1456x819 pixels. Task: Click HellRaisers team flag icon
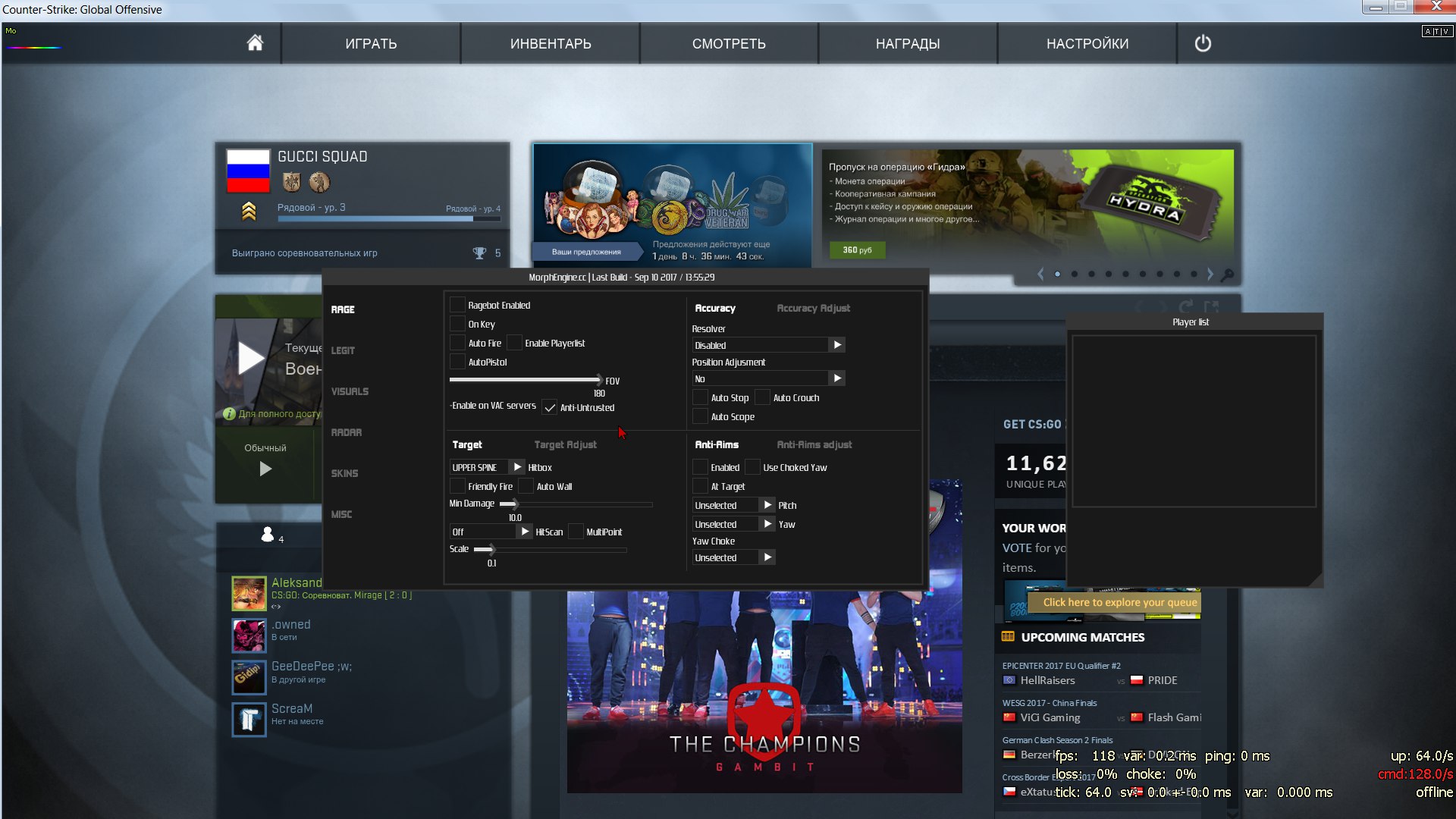[x=1009, y=680]
